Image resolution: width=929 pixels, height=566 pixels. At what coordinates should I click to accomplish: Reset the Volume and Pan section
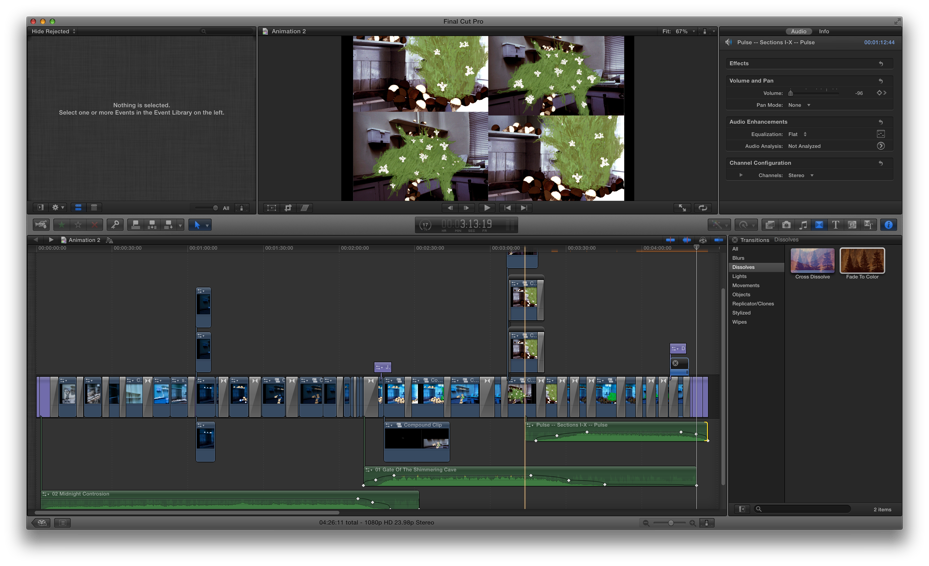pyautogui.click(x=880, y=81)
